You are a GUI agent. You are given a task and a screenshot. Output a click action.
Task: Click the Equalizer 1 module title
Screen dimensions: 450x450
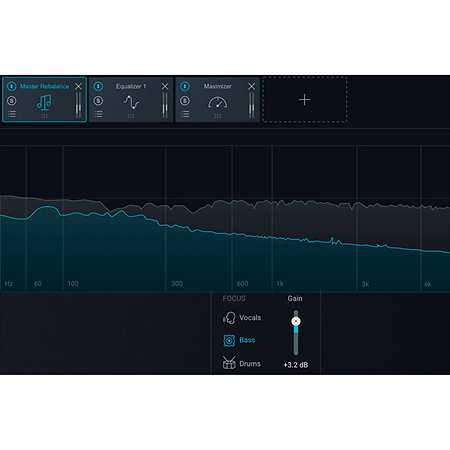tap(131, 86)
